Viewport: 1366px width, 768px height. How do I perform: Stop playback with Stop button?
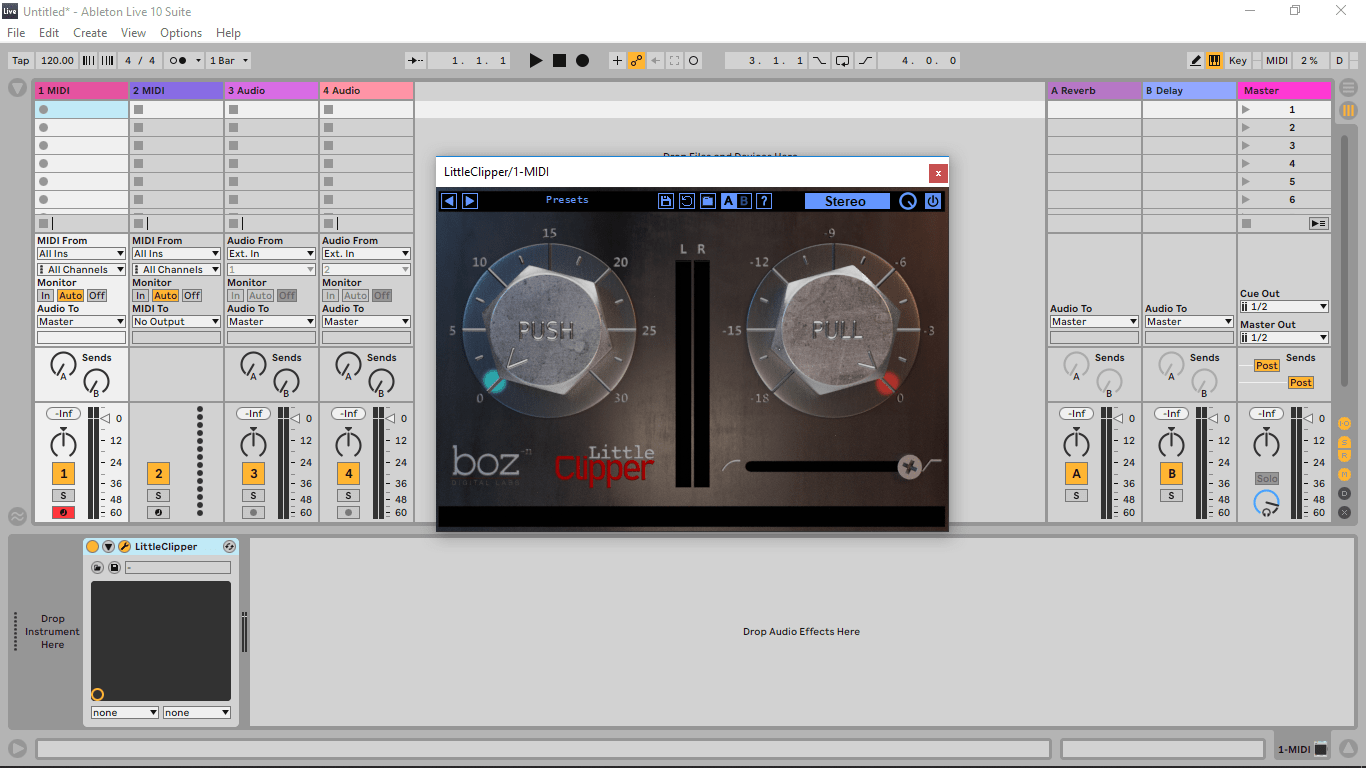coord(559,61)
